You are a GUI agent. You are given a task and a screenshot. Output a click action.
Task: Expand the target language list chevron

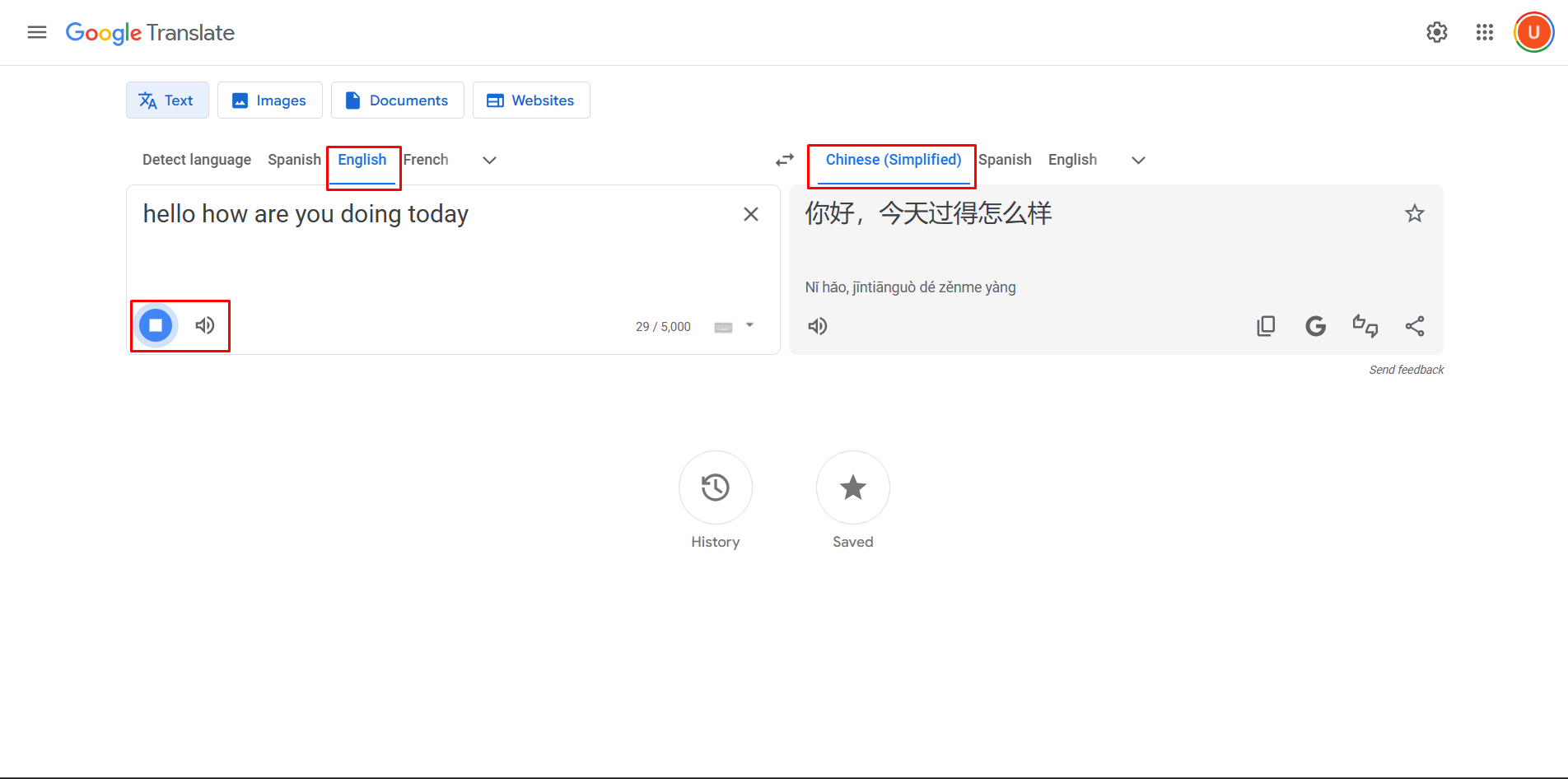click(x=1138, y=160)
